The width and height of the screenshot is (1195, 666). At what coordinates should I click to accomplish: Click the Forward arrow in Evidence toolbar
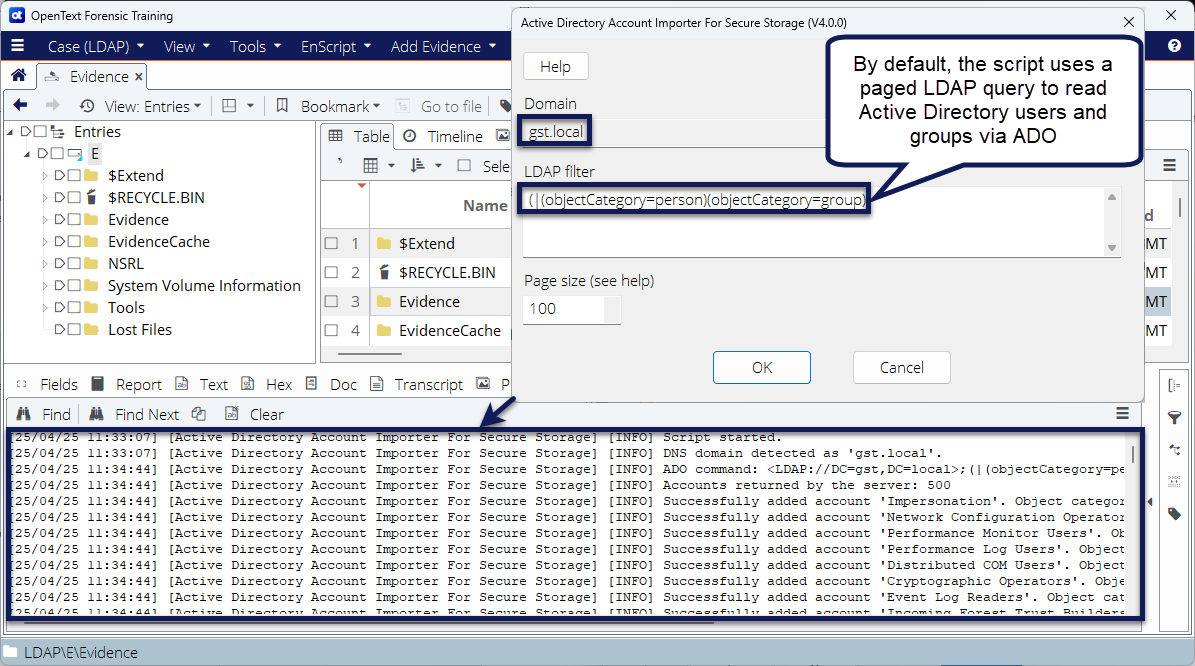click(x=52, y=105)
